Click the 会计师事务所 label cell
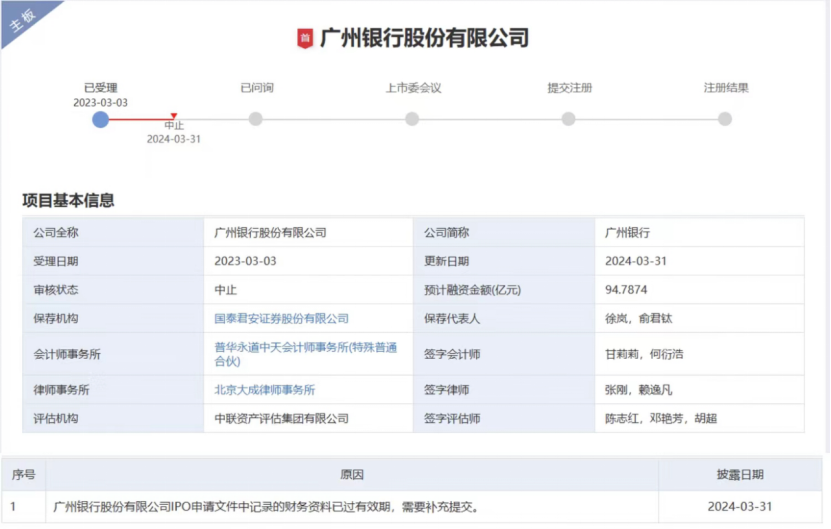The image size is (831, 529). 113,354
